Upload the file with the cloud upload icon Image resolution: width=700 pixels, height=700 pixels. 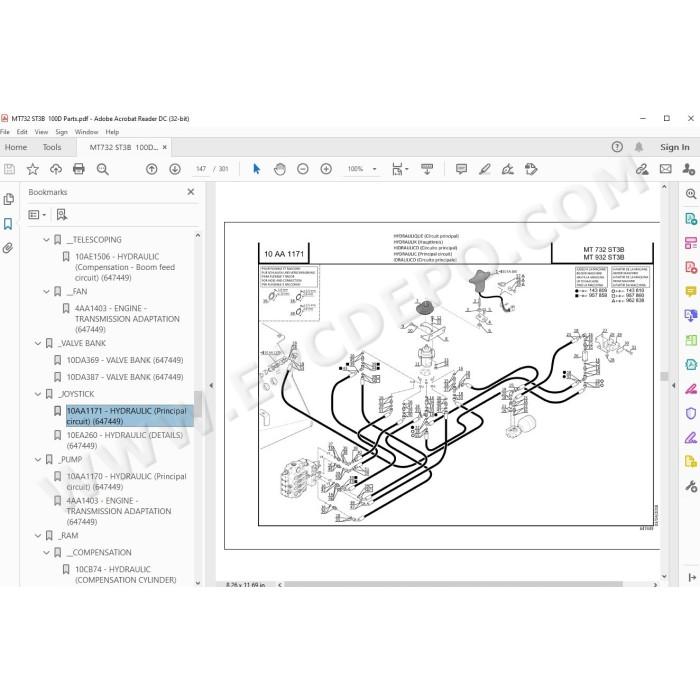56,169
